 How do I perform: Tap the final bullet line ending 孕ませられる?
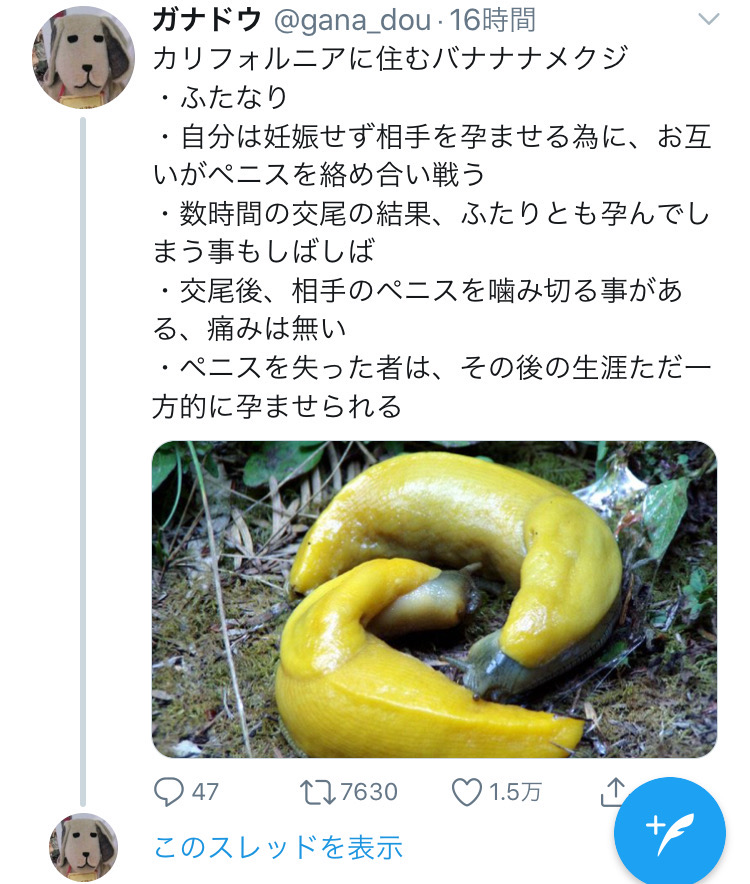[277, 406]
